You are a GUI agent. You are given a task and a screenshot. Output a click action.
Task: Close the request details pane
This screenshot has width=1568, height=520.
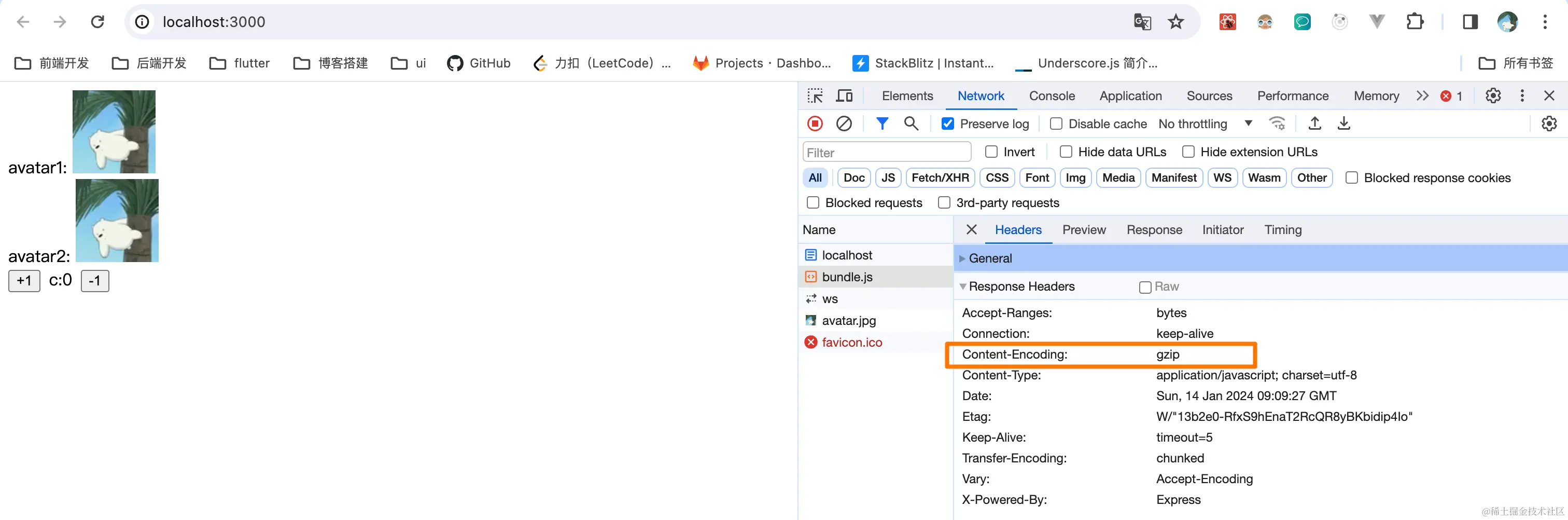(x=972, y=229)
